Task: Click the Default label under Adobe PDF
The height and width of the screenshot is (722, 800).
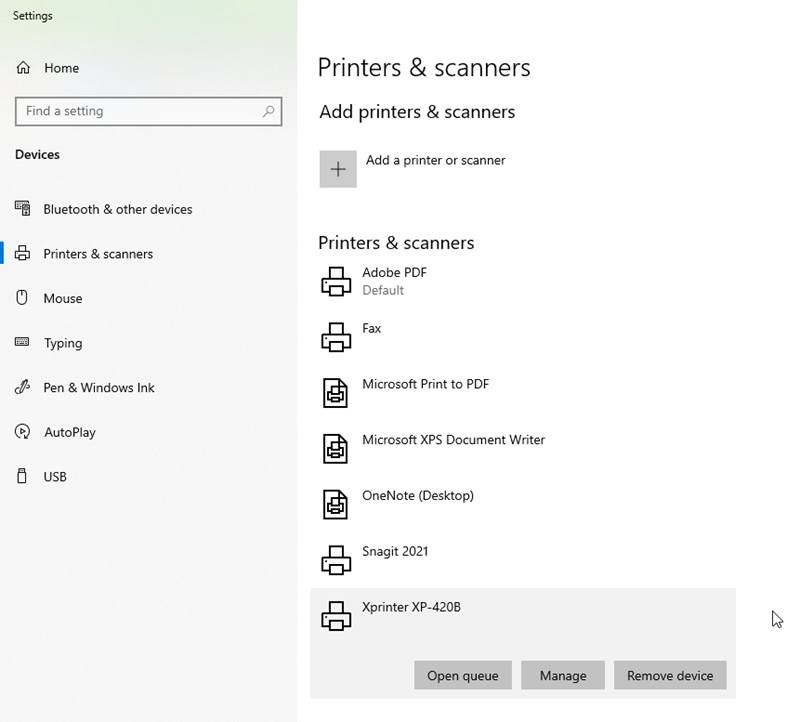Action: coord(383,290)
